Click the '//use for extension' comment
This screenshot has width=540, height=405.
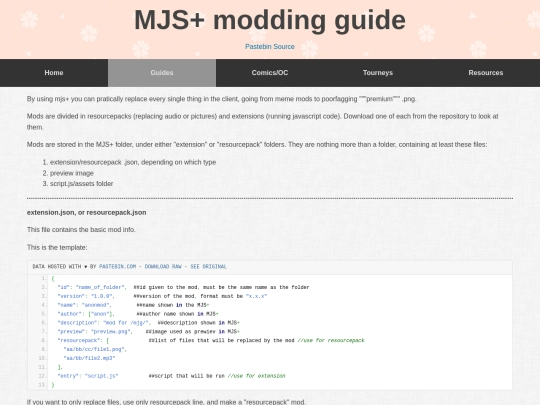coord(257,376)
